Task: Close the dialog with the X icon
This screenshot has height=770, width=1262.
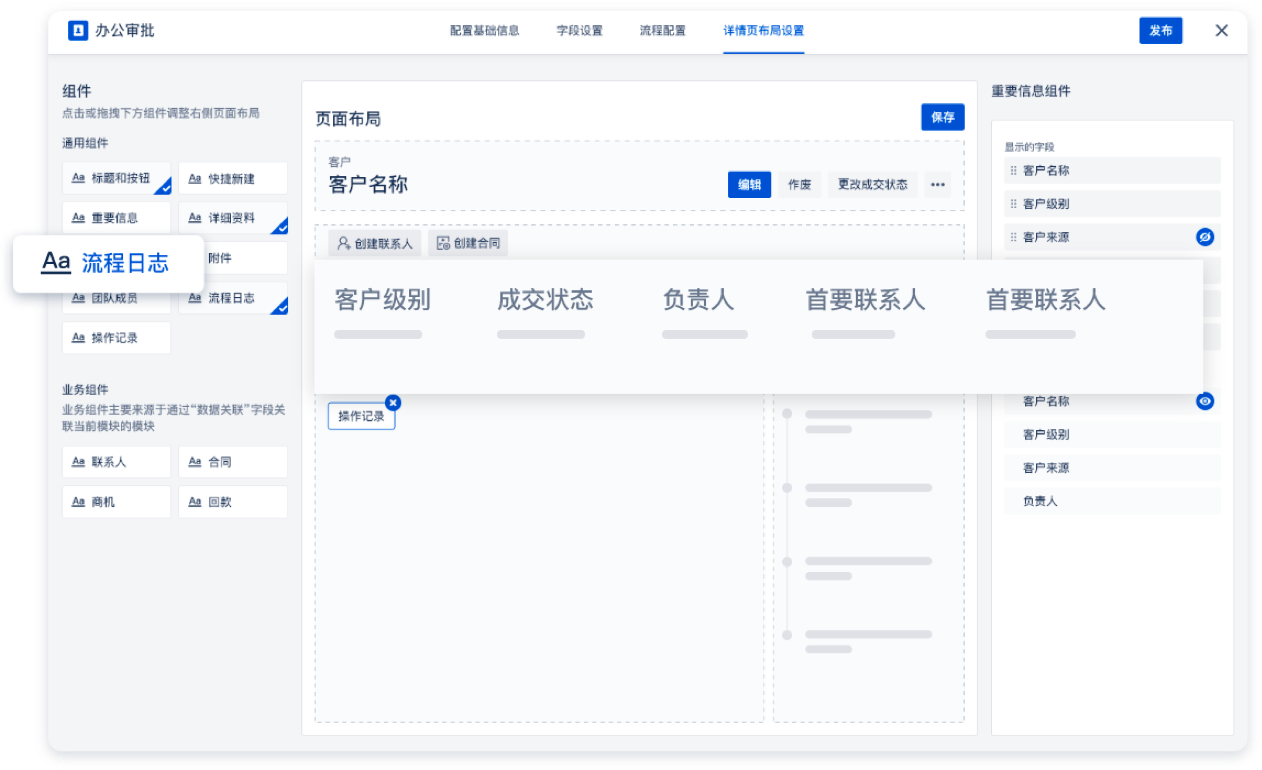Action: (1221, 31)
